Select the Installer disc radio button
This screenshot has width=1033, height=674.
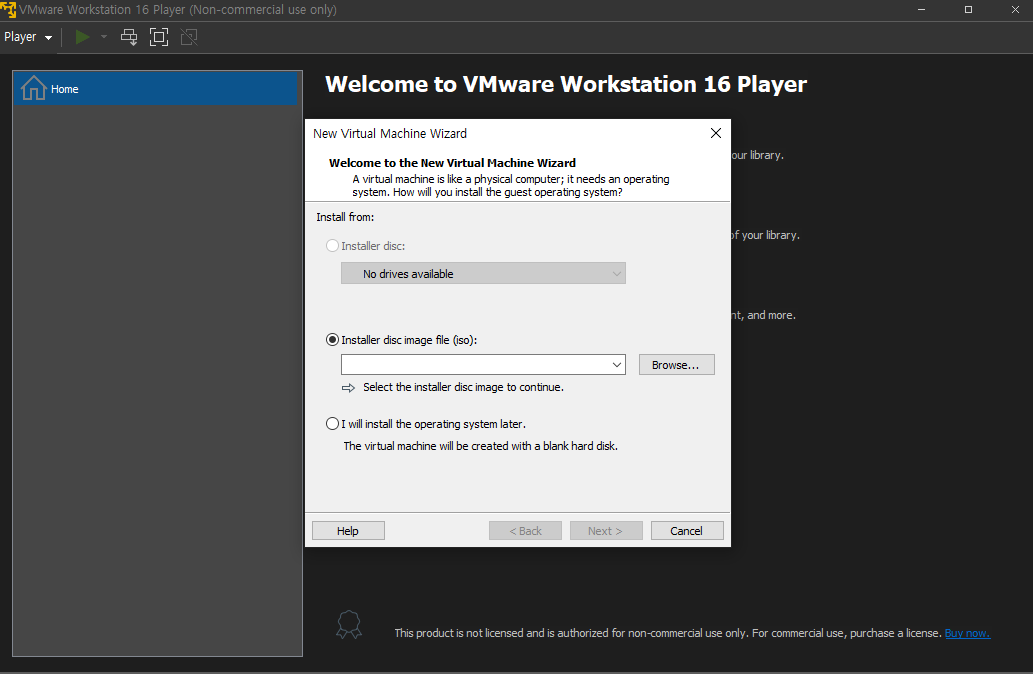(x=333, y=246)
